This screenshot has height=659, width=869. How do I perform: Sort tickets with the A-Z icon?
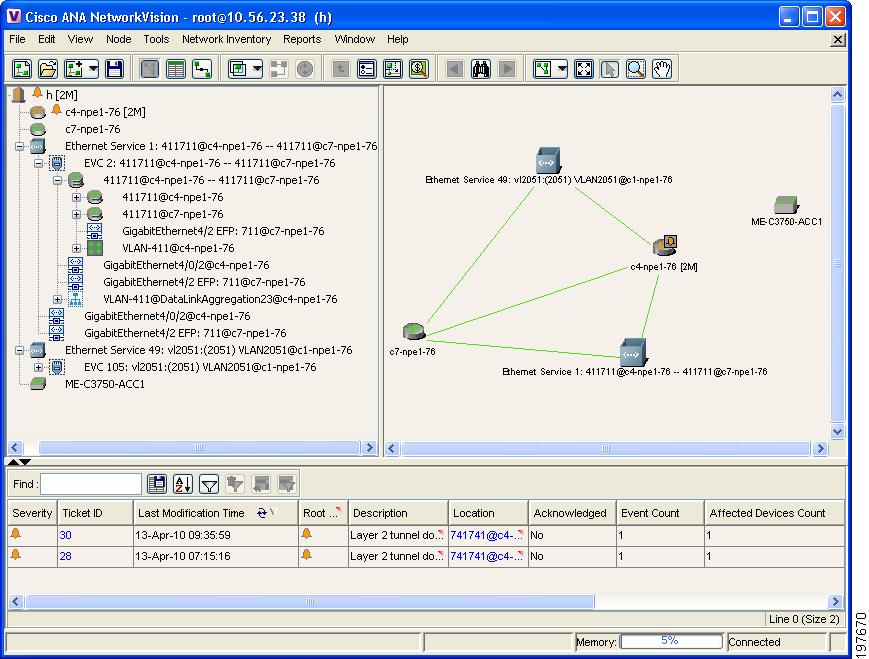(x=183, y=484)
